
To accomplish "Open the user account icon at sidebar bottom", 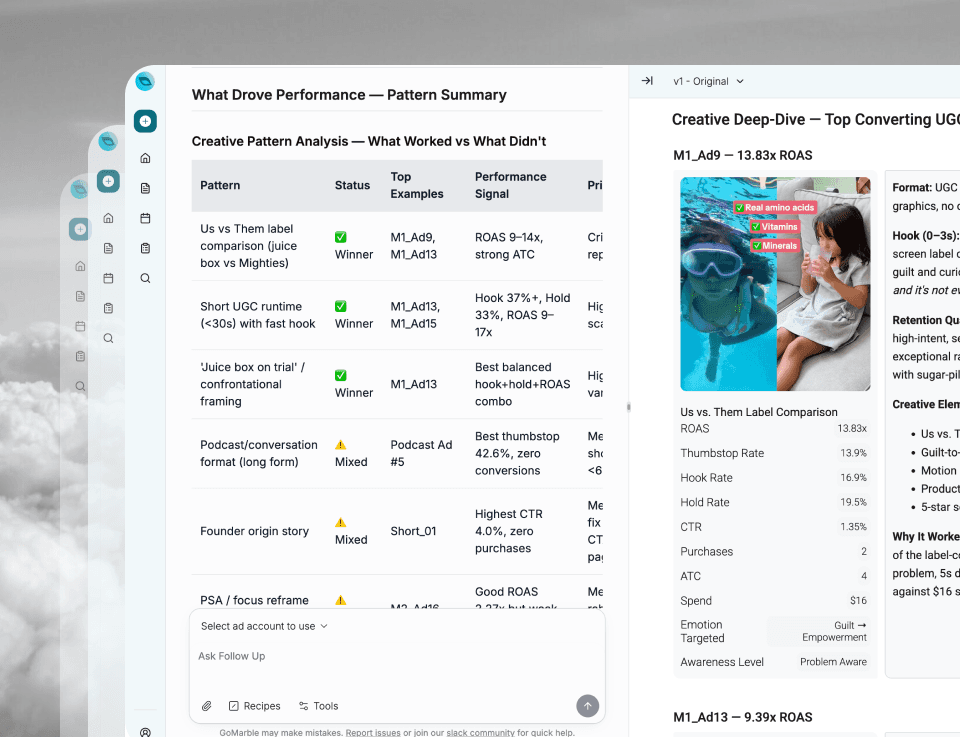I will click(x=145, y=732).
